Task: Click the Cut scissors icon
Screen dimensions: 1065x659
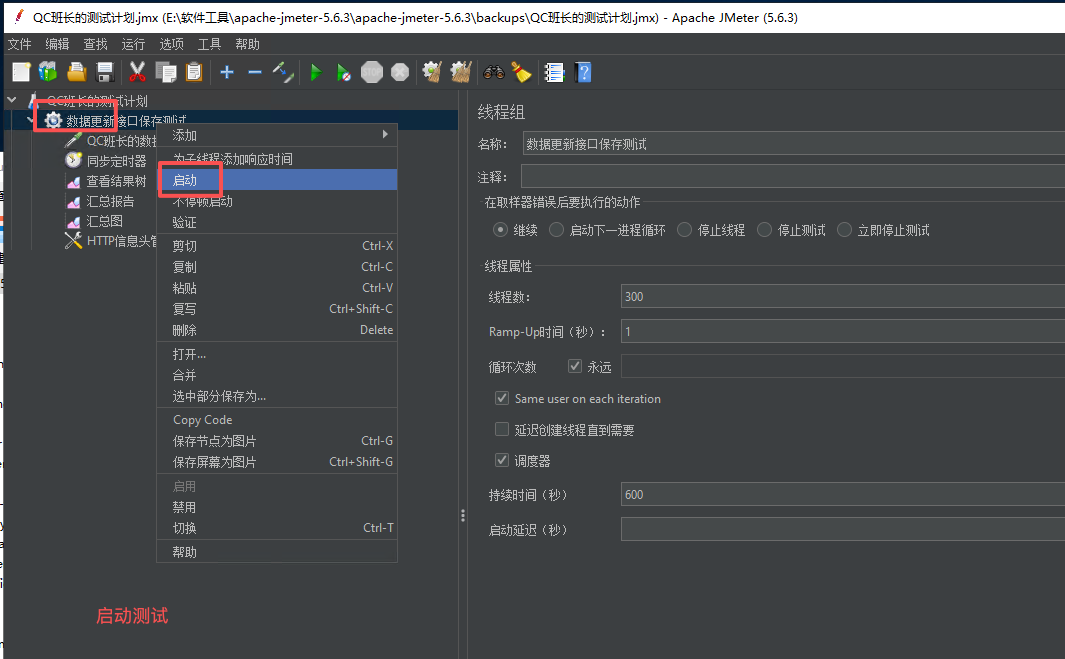Action: point(137,72)
